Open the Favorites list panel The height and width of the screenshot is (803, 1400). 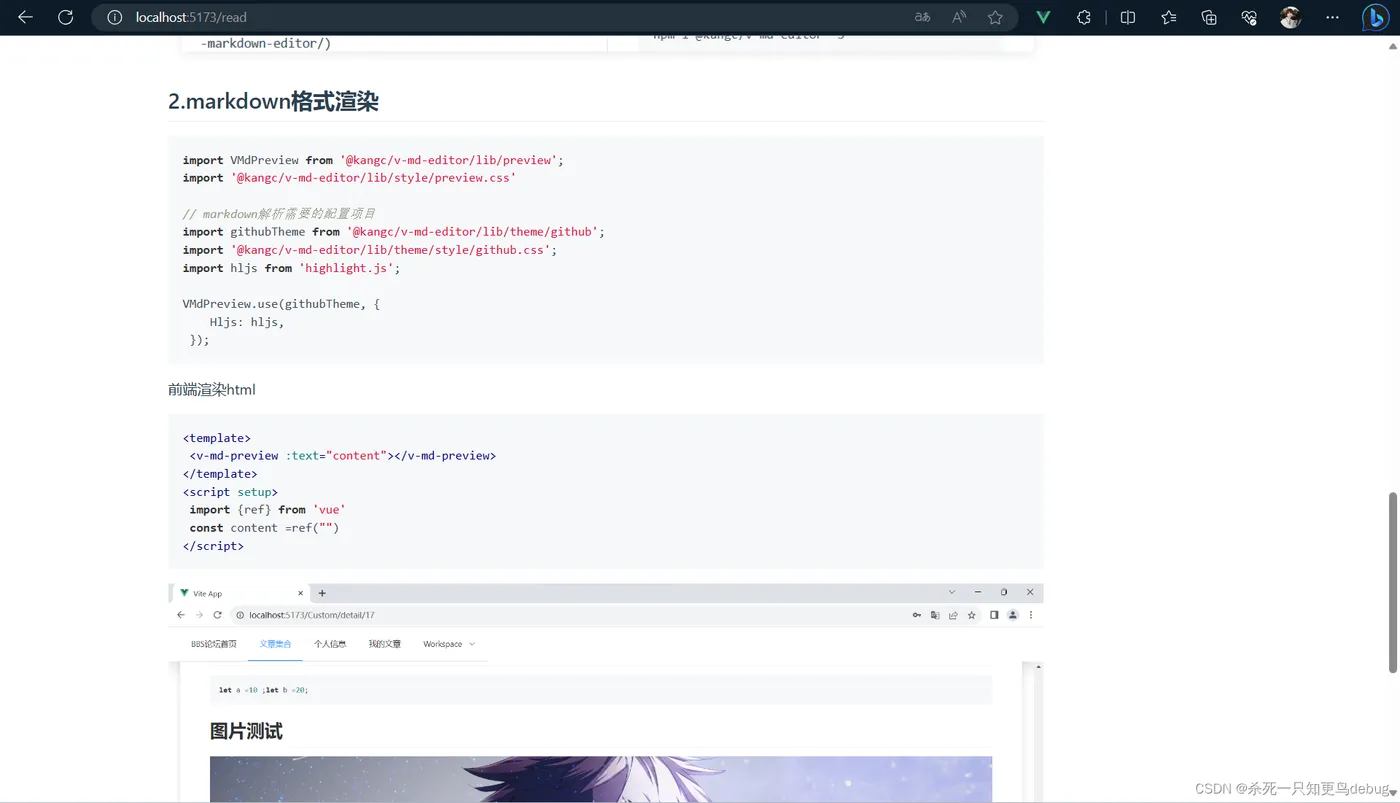pyautogui.click(x=1169, y=17)
